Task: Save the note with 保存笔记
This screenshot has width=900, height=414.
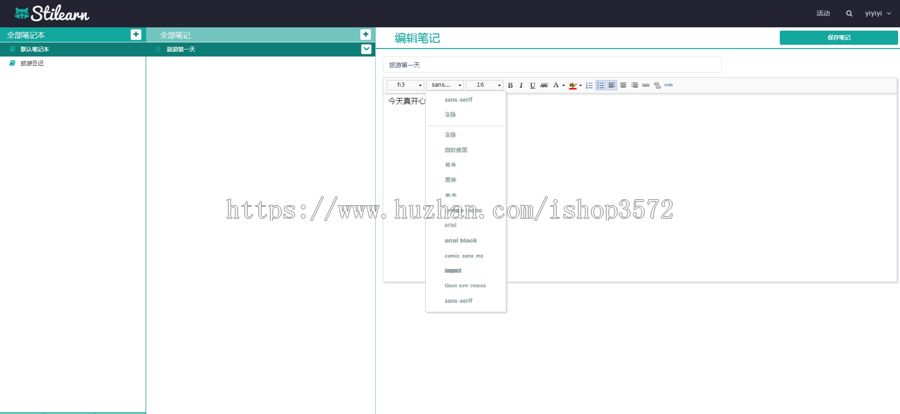Action: pyautogui.click(x=838, y=38)
